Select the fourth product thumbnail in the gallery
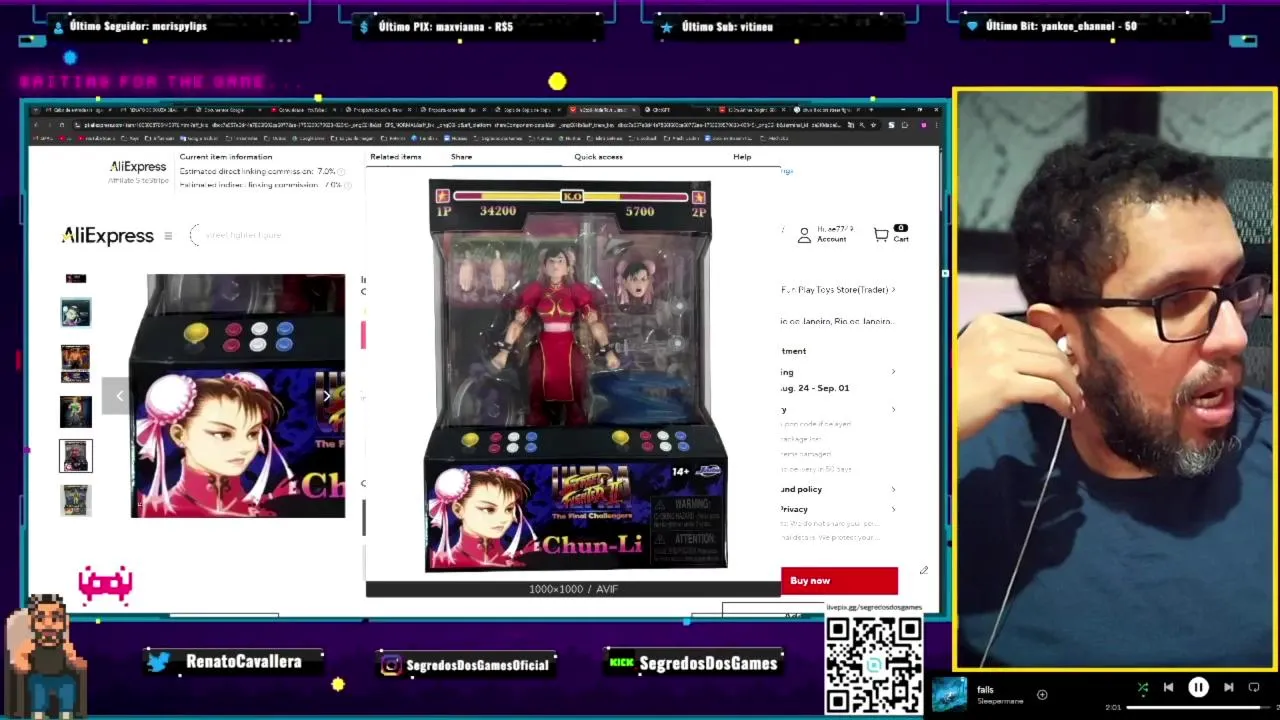The width and height of the screenshot is (1280, 720). (76, 411)
